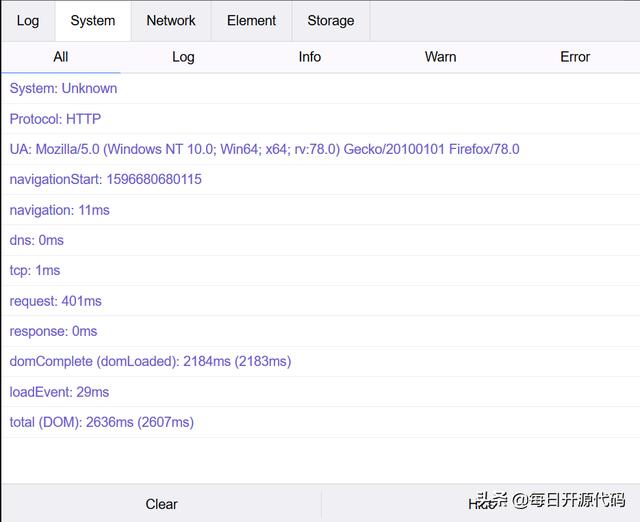Click the 'total (DOM): 2636ms' entry
The image size is (640, 522).
[x=102, y=422]
